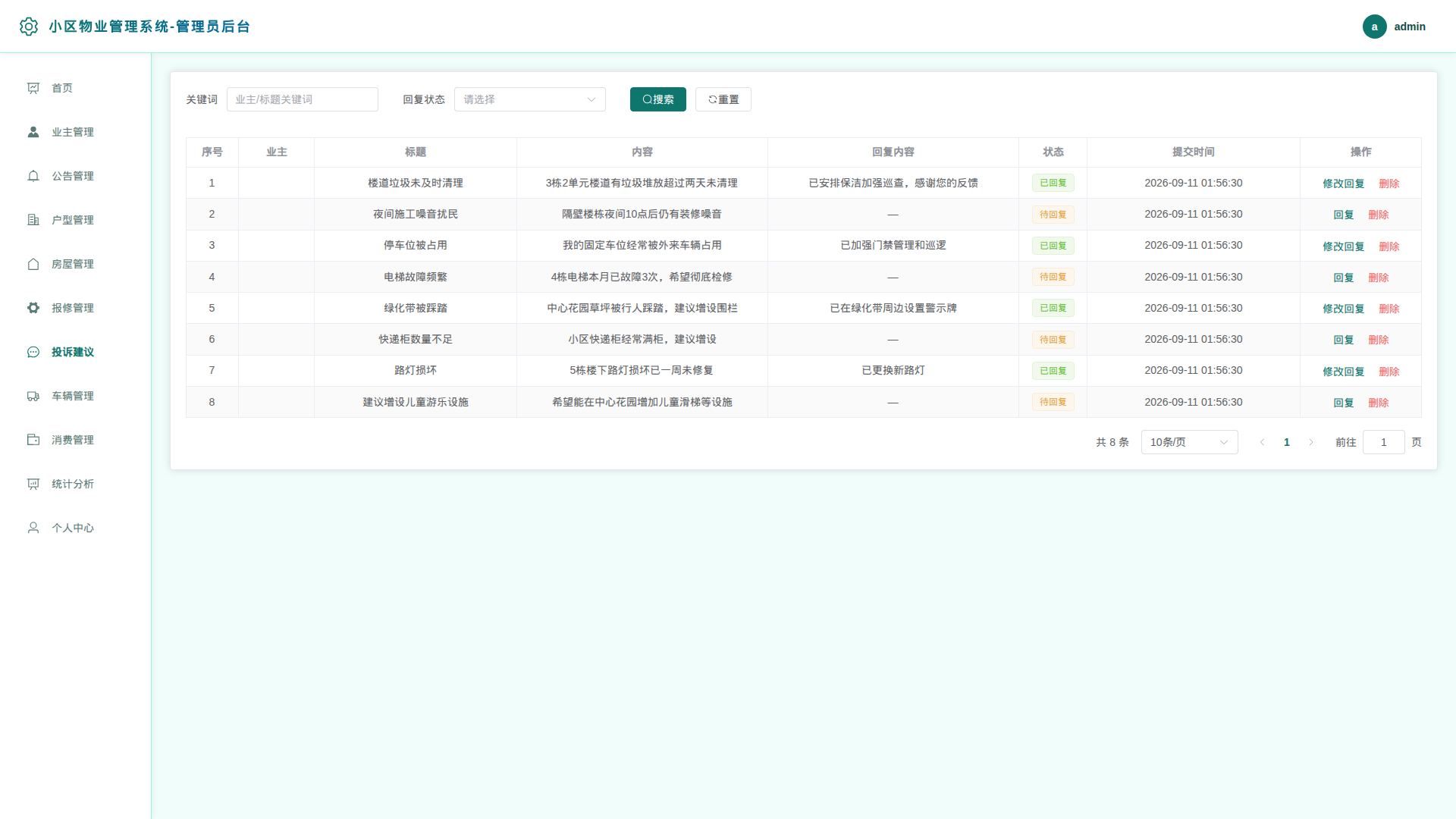Click the 统计分析 chart icon

point(33,484)
